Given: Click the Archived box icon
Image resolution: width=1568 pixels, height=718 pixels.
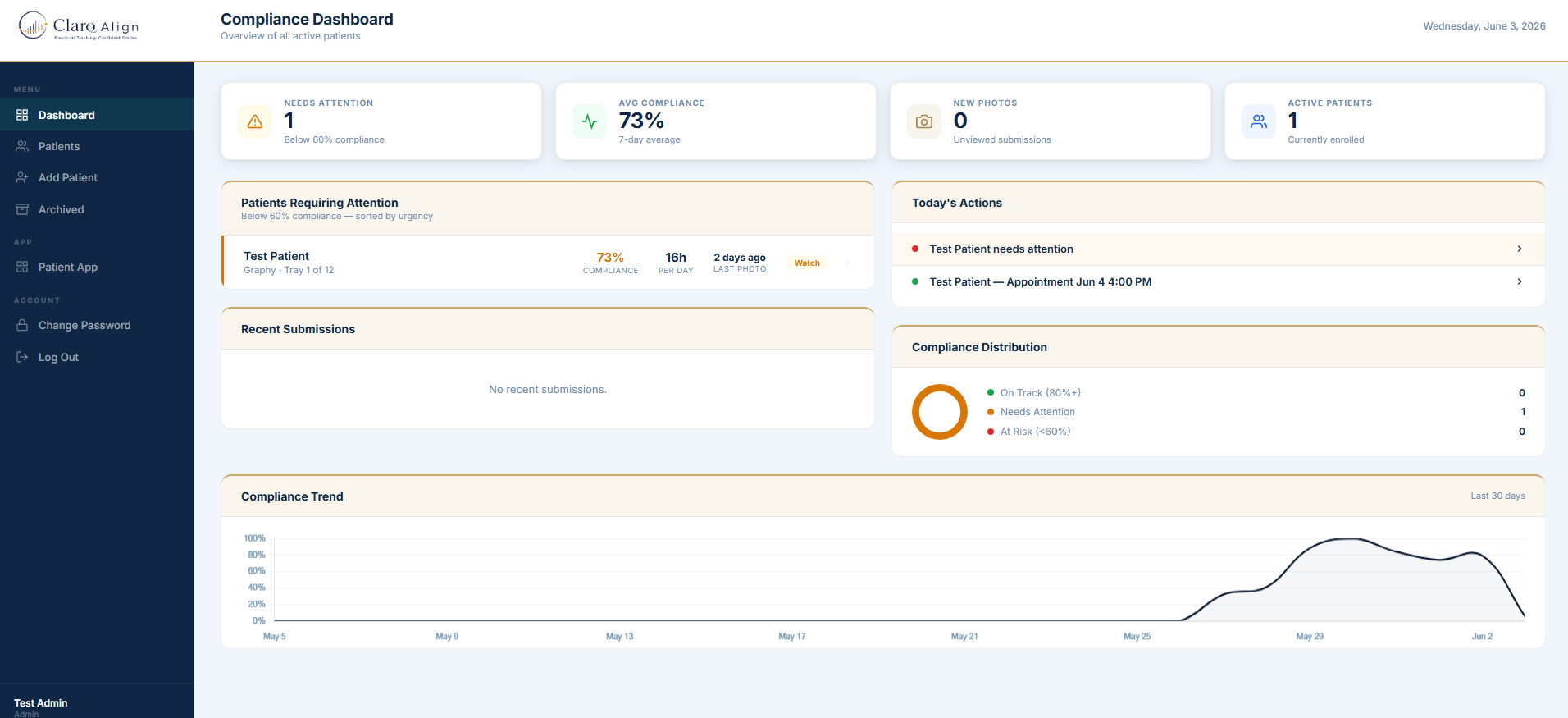Looking at the screenshot, I should click(x=22, y=209).
